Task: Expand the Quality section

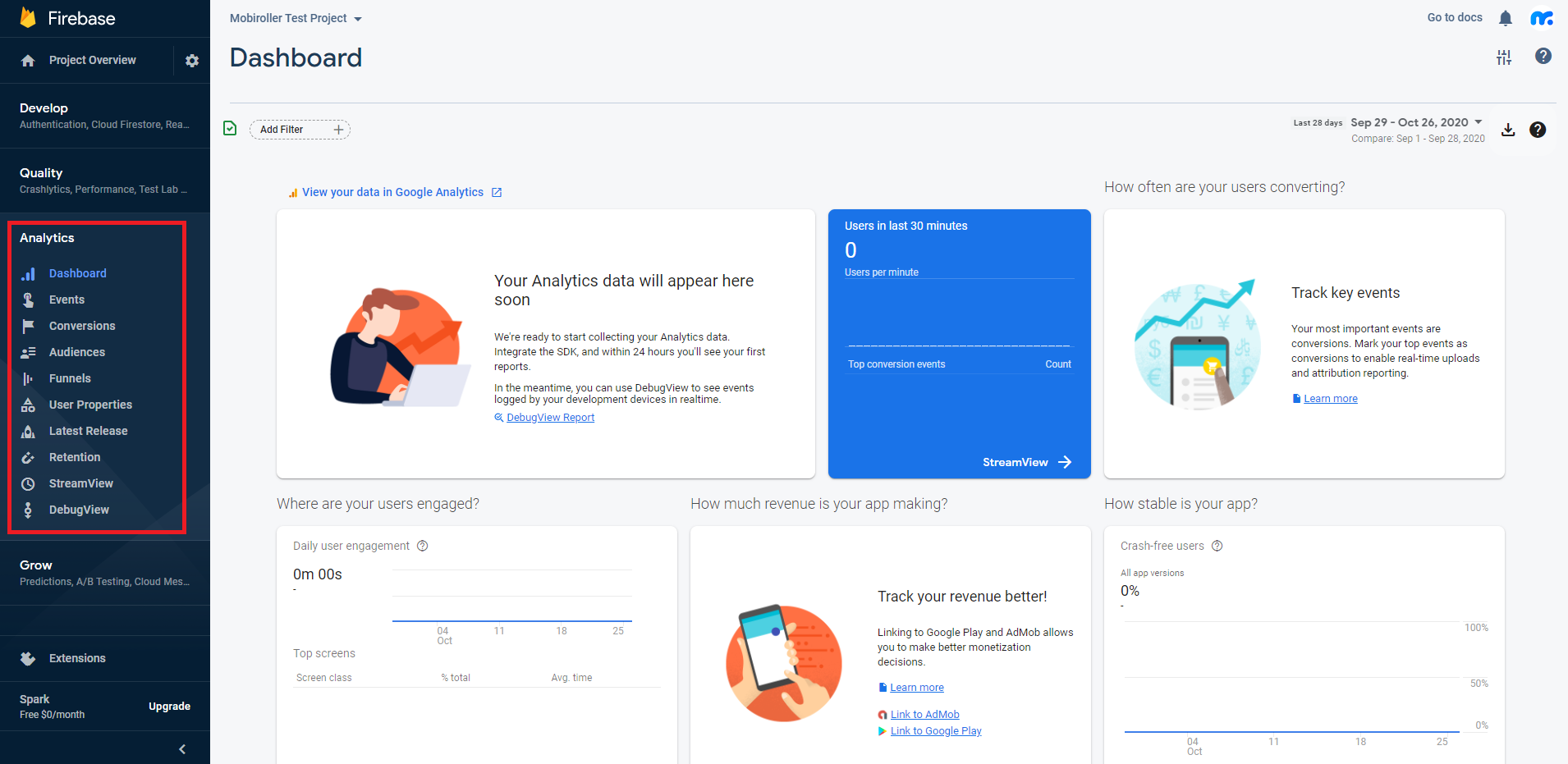Action: [x=105, y=181]
